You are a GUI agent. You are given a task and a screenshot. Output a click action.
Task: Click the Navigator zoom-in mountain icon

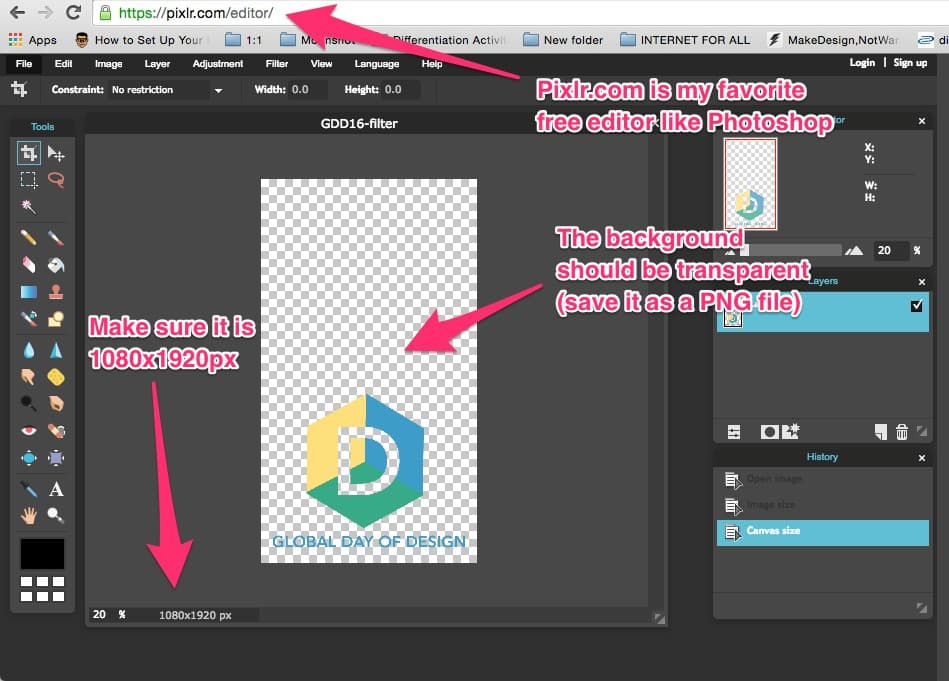pos(854,251)
